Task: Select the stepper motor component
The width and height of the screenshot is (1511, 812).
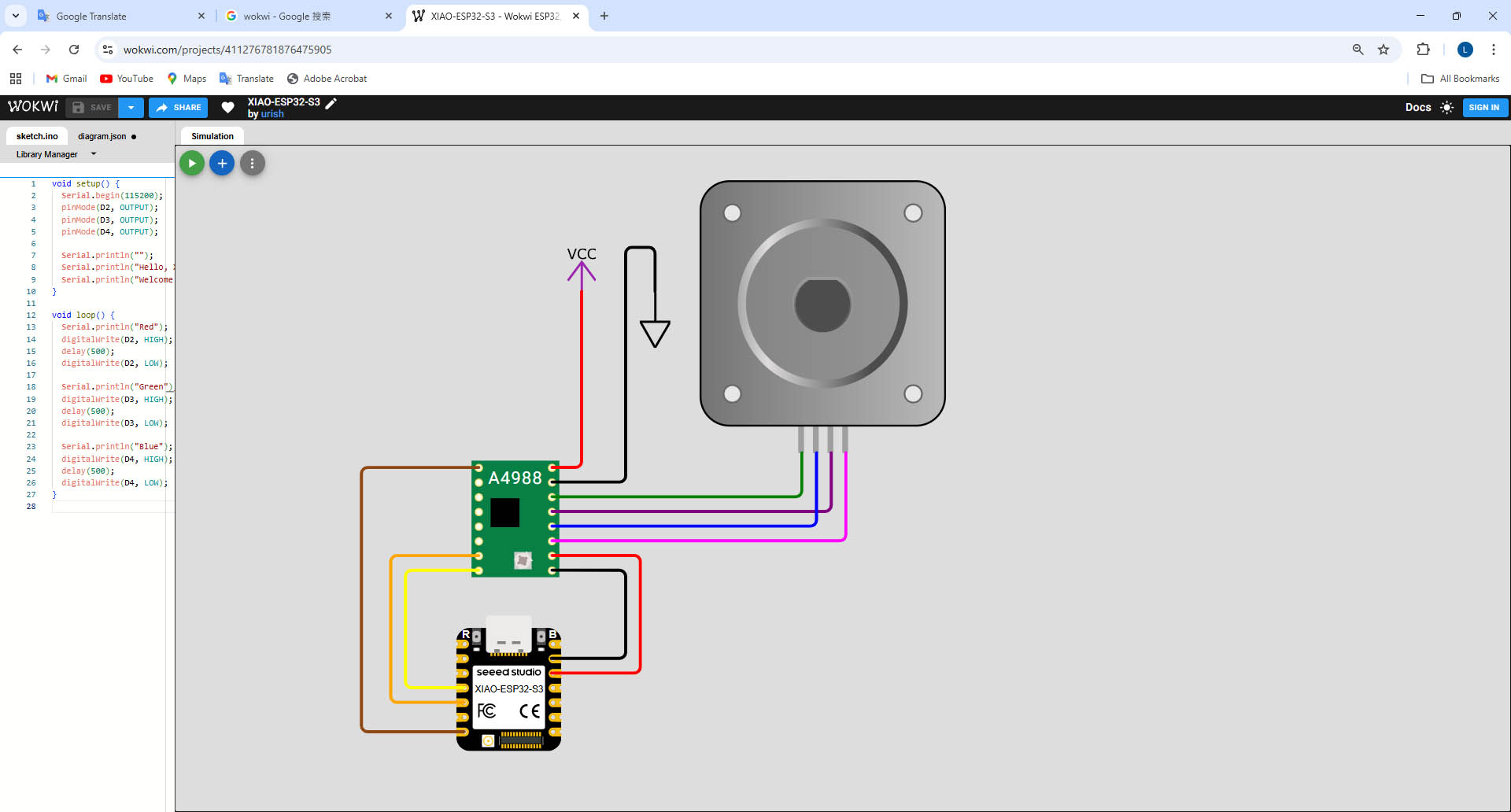Action: [x=822, y=304]
